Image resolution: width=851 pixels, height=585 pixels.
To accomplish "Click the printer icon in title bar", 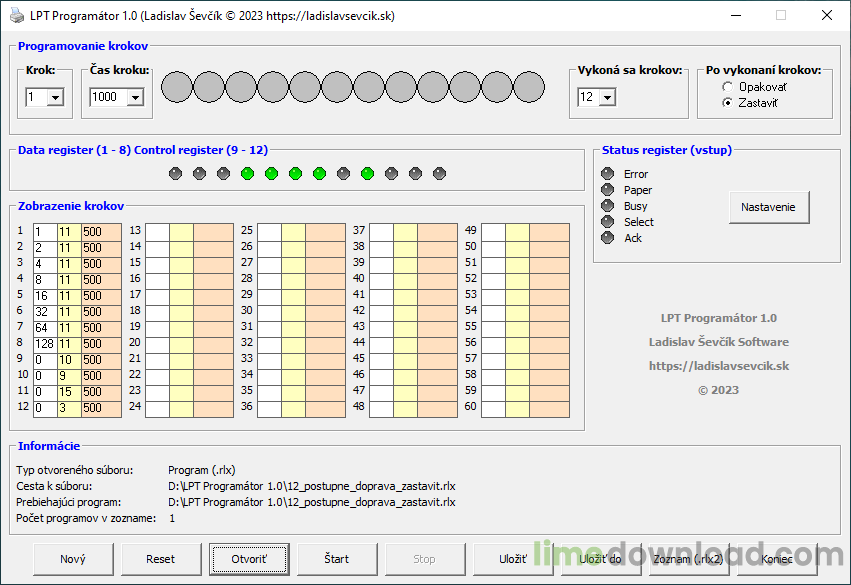I will click(17, 16).
